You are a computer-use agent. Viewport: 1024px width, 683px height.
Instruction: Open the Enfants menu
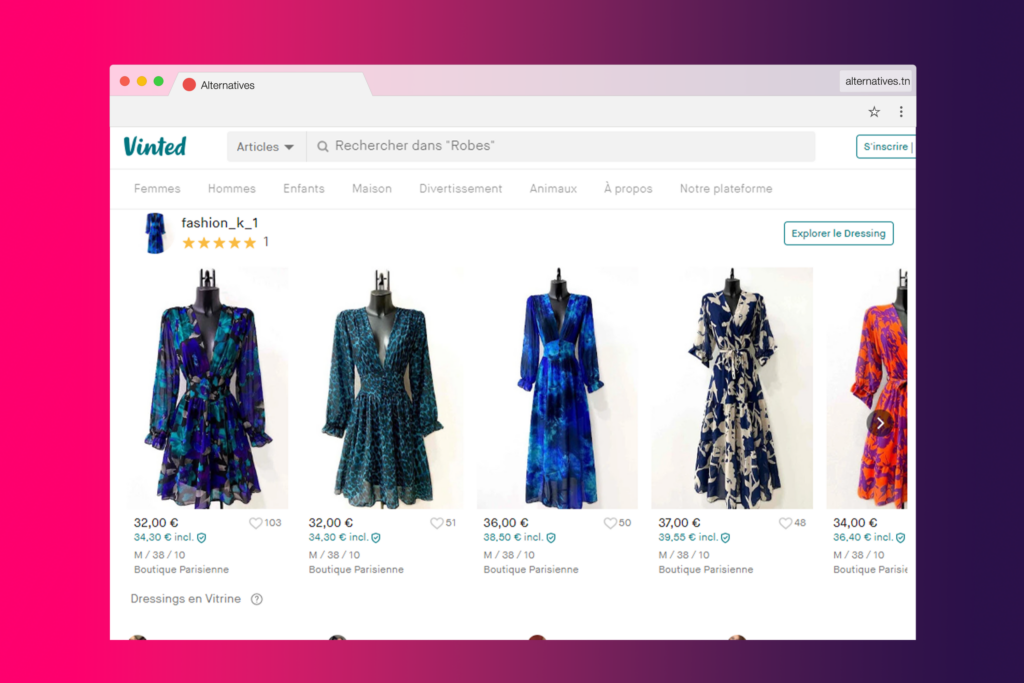tap(304, 189)
